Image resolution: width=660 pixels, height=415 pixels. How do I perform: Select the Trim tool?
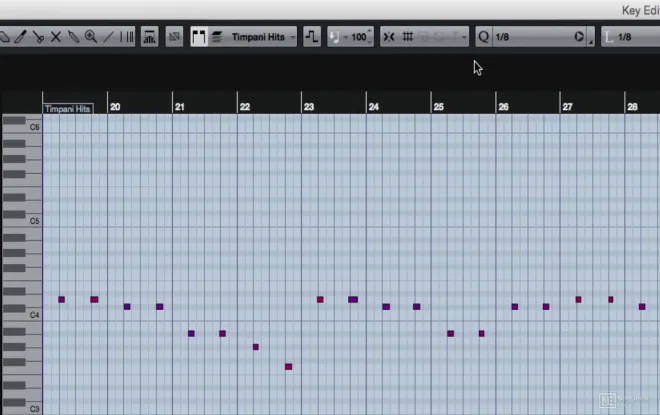(20, 37)
